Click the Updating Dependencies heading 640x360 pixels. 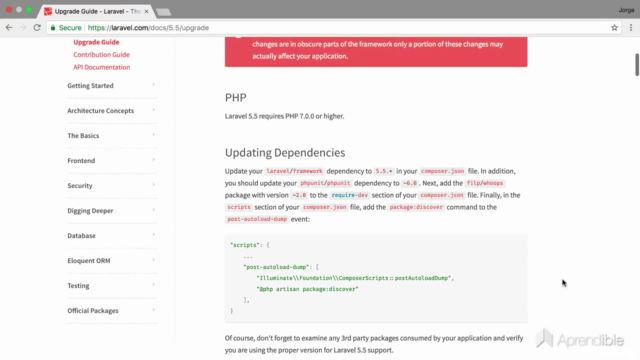(x=285, y=152)
